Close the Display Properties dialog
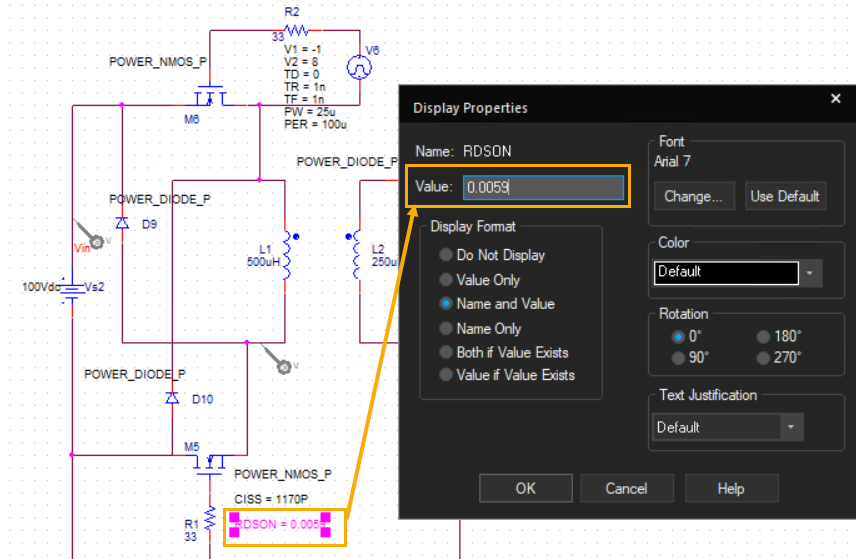856x559 pixels. click(x=835, y=98)
